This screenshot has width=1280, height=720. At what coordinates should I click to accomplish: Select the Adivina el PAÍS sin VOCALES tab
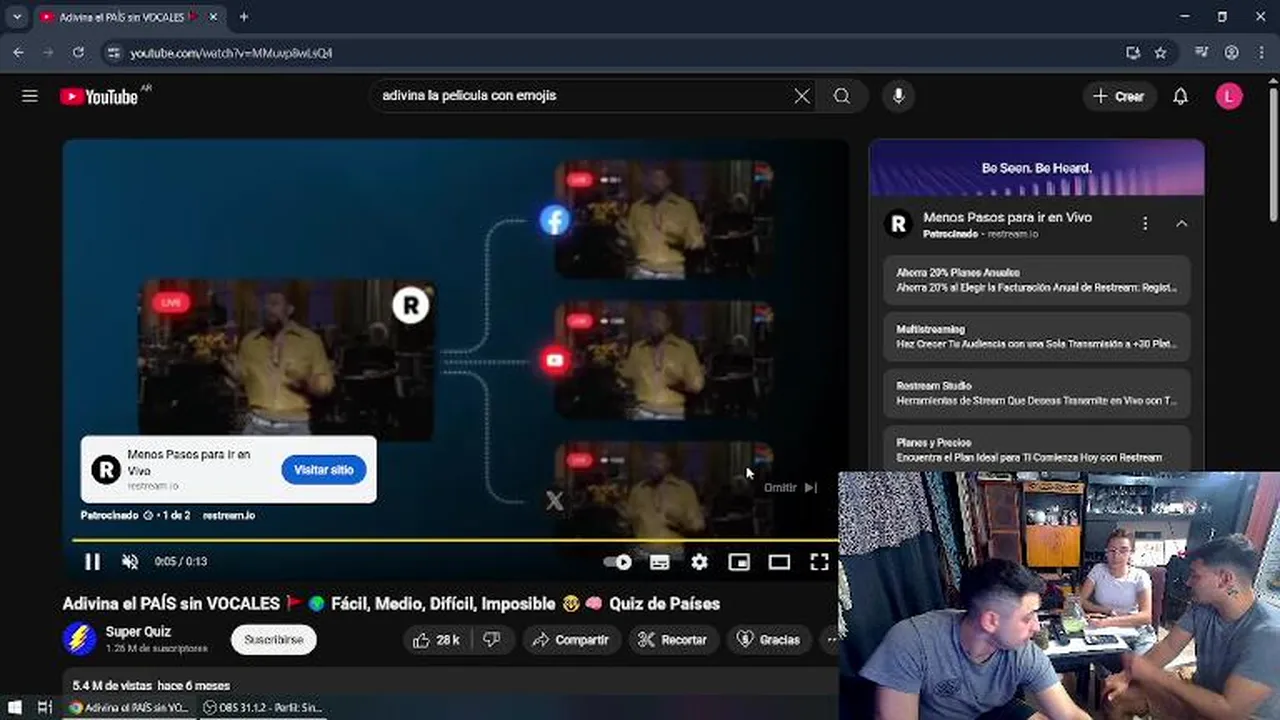(121, 17)
